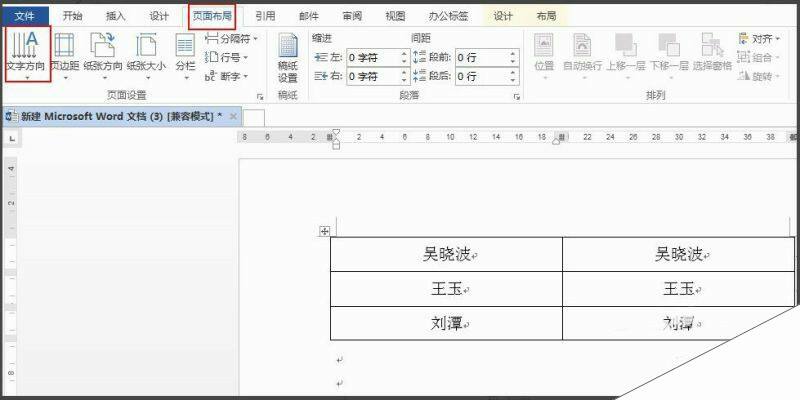The width and height of the screenshot is (800, 400).
Task: Select the right indent marker on ruler
Action: point(556,141)
